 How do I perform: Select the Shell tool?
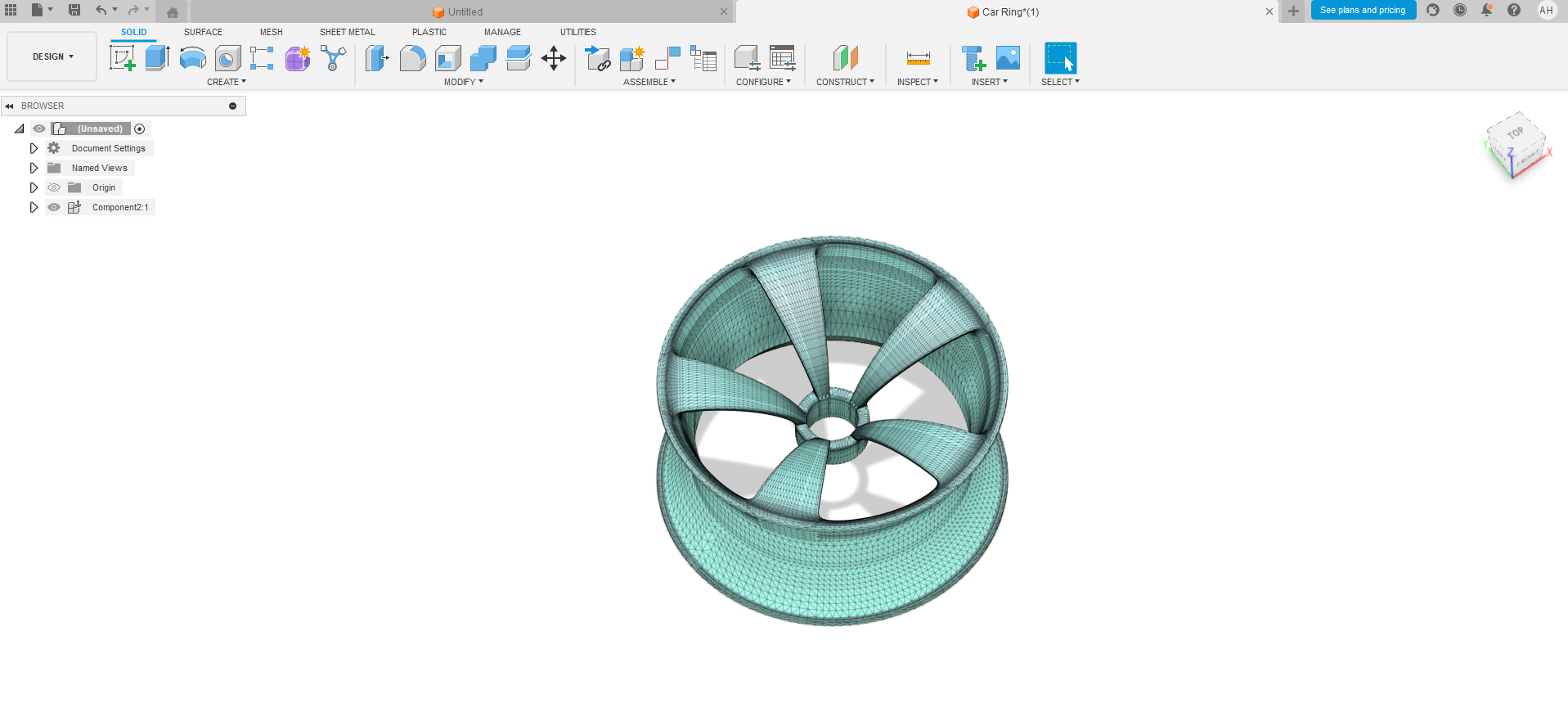447,58
